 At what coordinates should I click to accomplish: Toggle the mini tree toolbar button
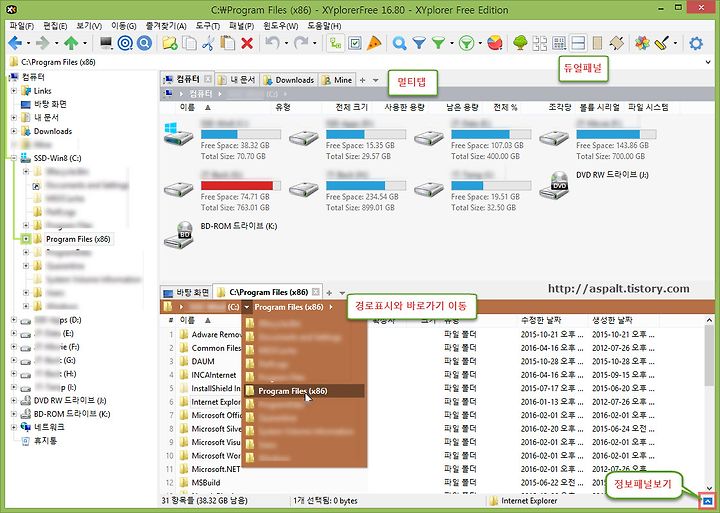[336, 44]
